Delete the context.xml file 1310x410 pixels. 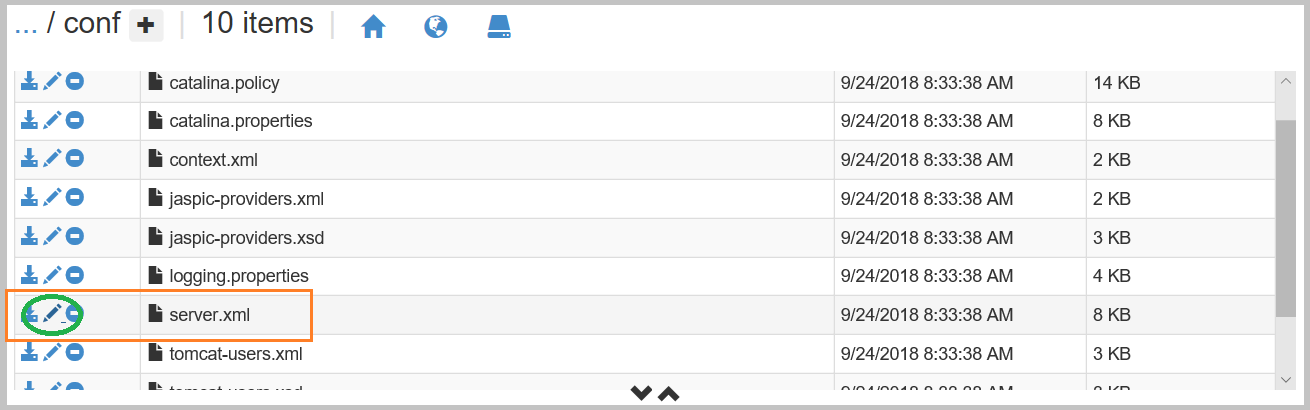pyautogui.click(x=74, y=159)
